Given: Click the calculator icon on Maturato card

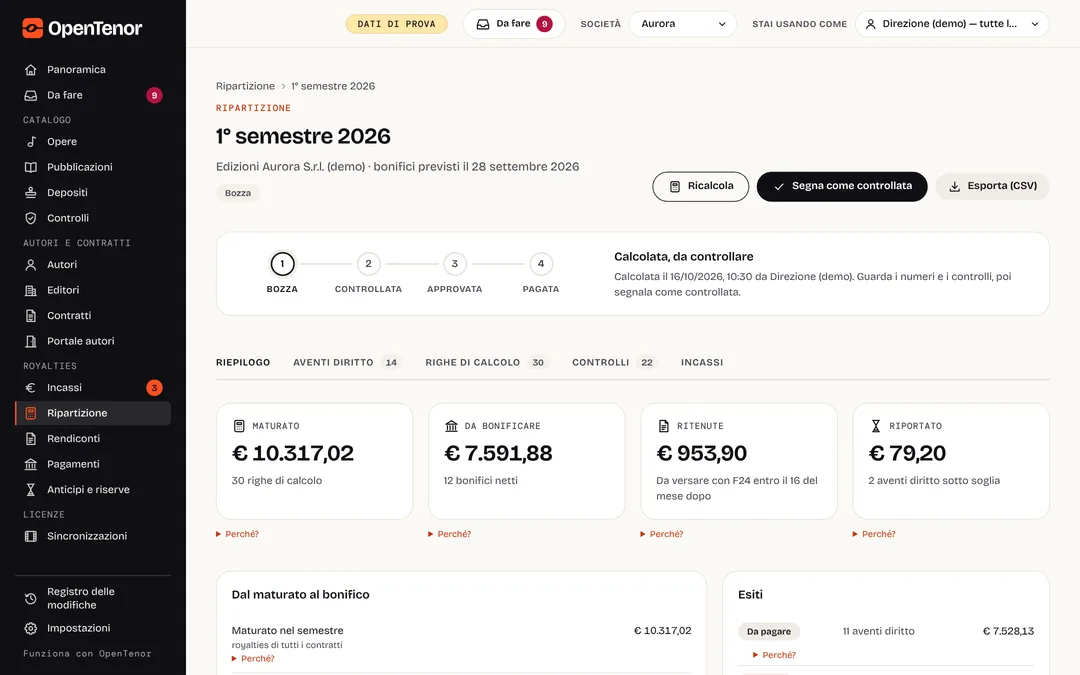Looking at the screenshot, I should 239,426.
